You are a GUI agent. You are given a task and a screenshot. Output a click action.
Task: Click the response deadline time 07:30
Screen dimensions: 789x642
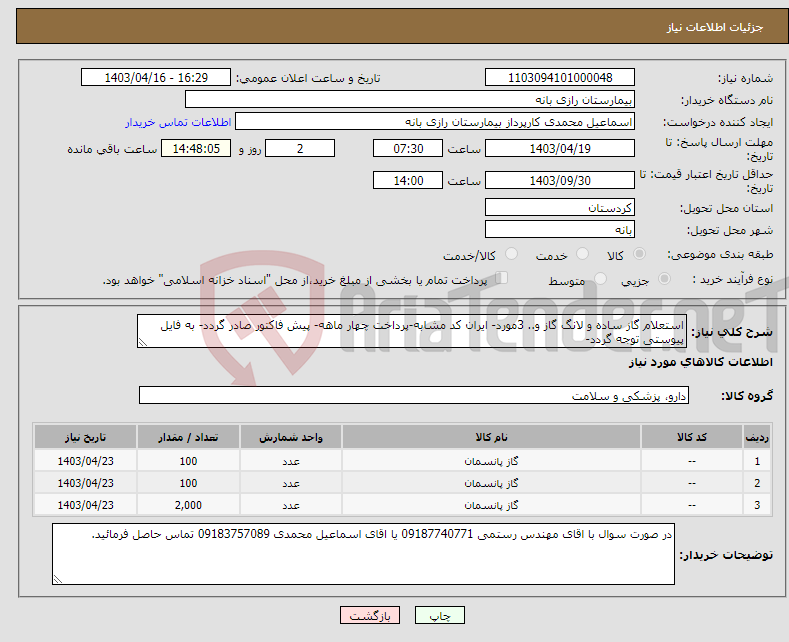(x=408, y=148)
